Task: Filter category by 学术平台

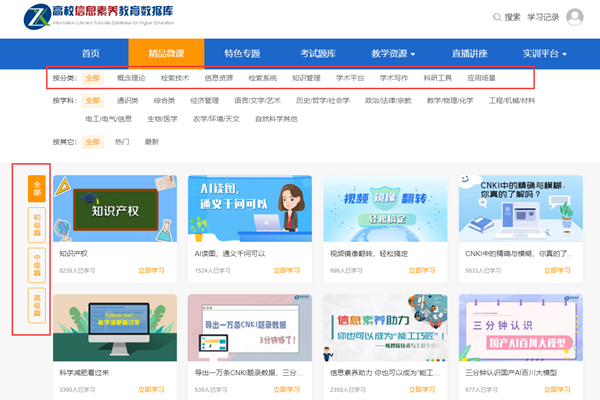Action: [350, 78]
